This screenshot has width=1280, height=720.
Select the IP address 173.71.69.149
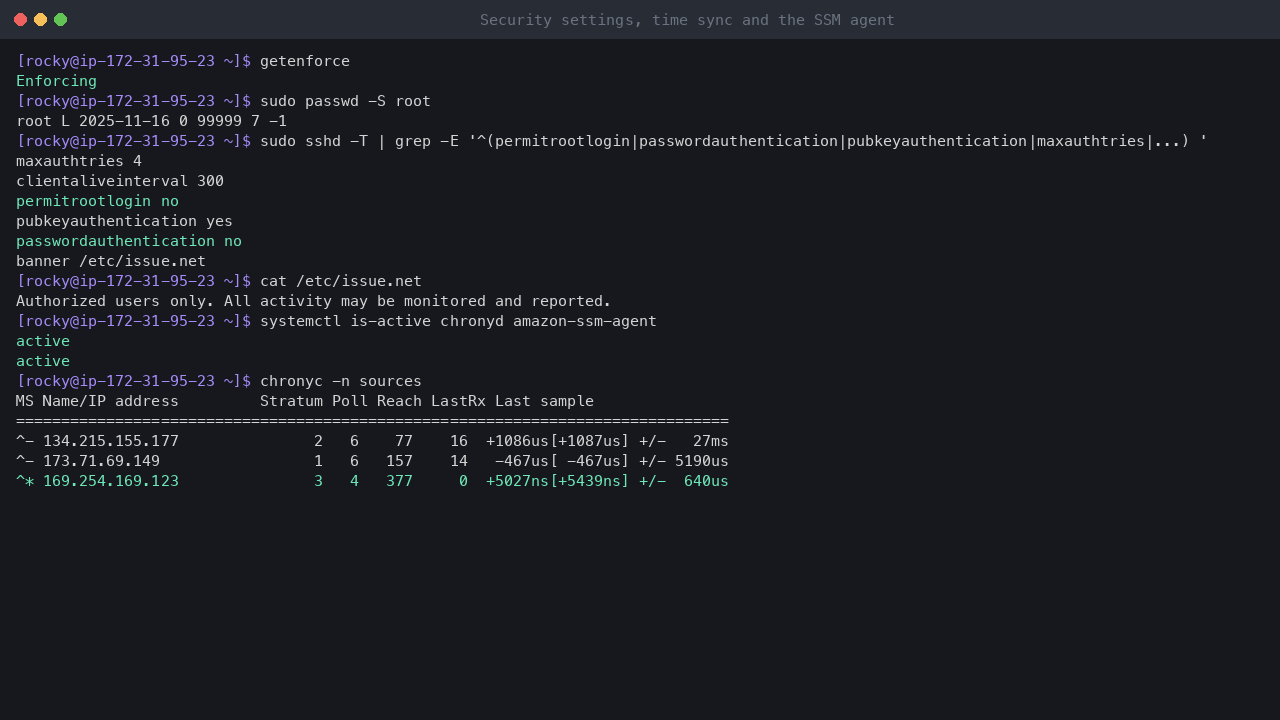101,461
